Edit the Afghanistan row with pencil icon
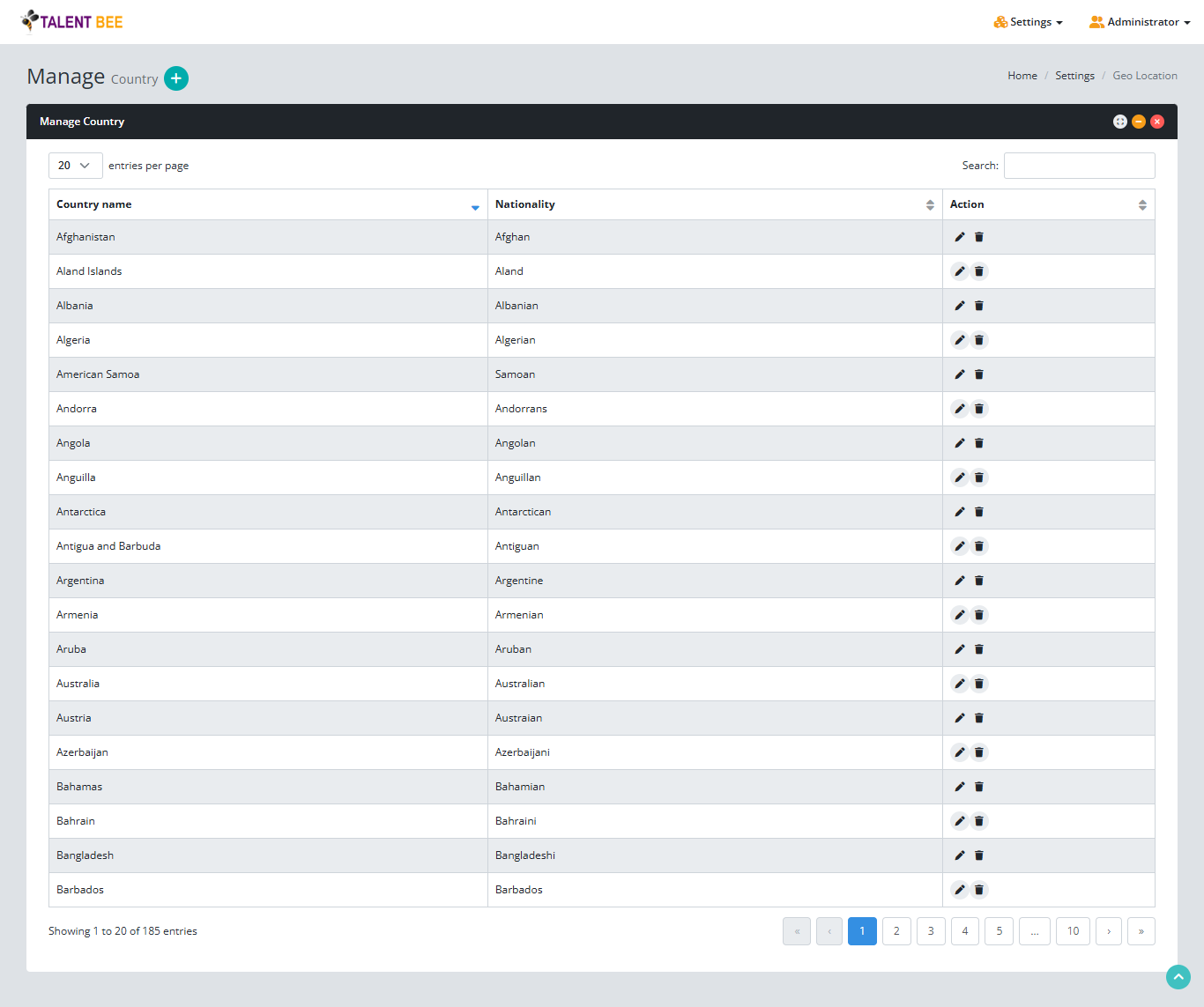This screenshot has width=1204, height=1007. pos(960,237)
